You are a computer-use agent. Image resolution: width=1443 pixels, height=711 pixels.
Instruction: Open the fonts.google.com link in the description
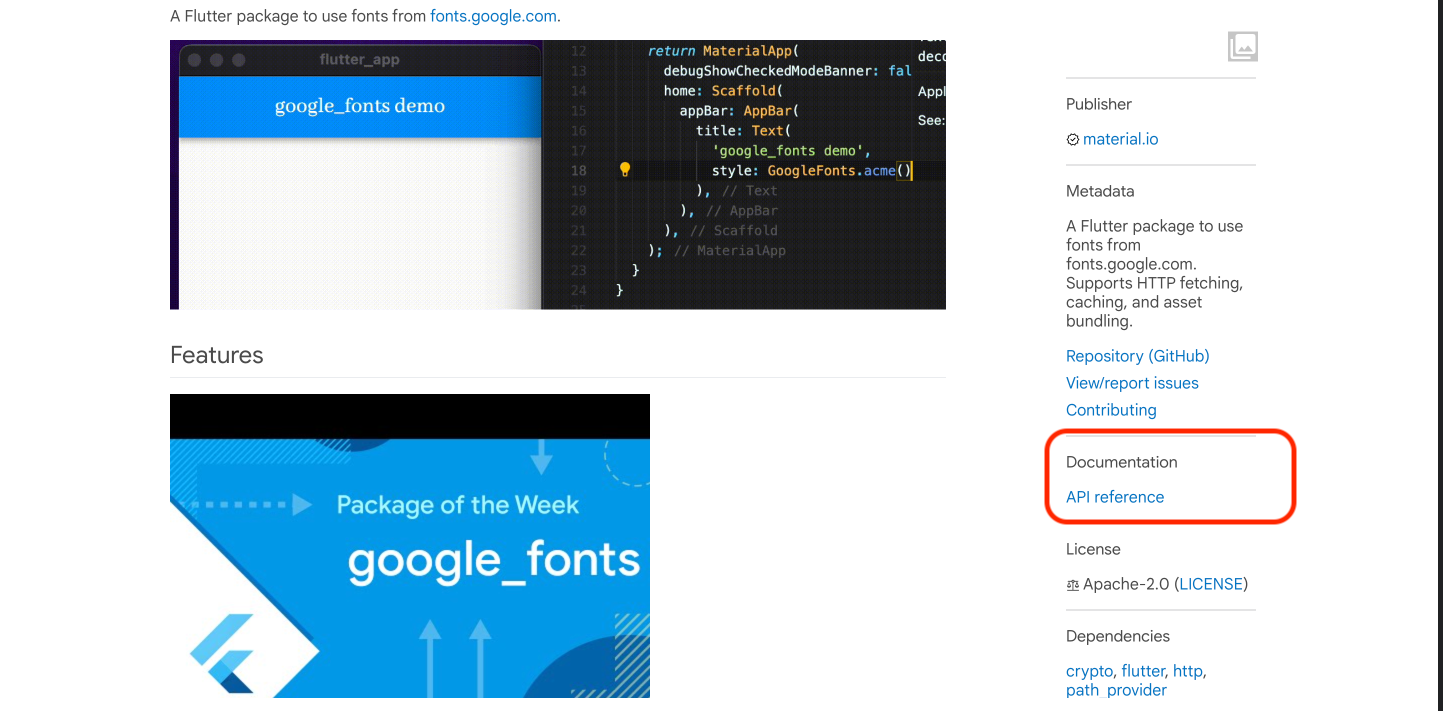point(494,16)
